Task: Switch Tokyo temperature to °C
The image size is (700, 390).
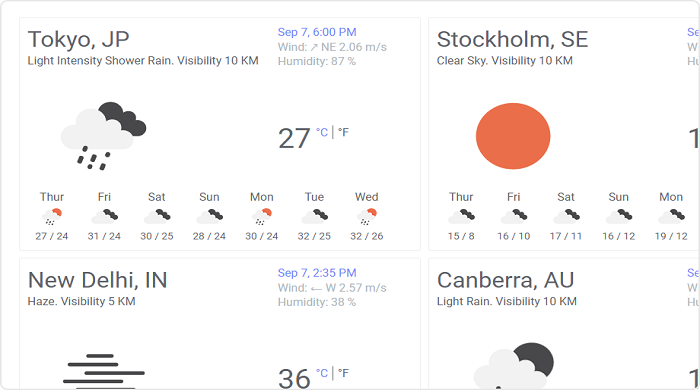Action: pos(322,133)
